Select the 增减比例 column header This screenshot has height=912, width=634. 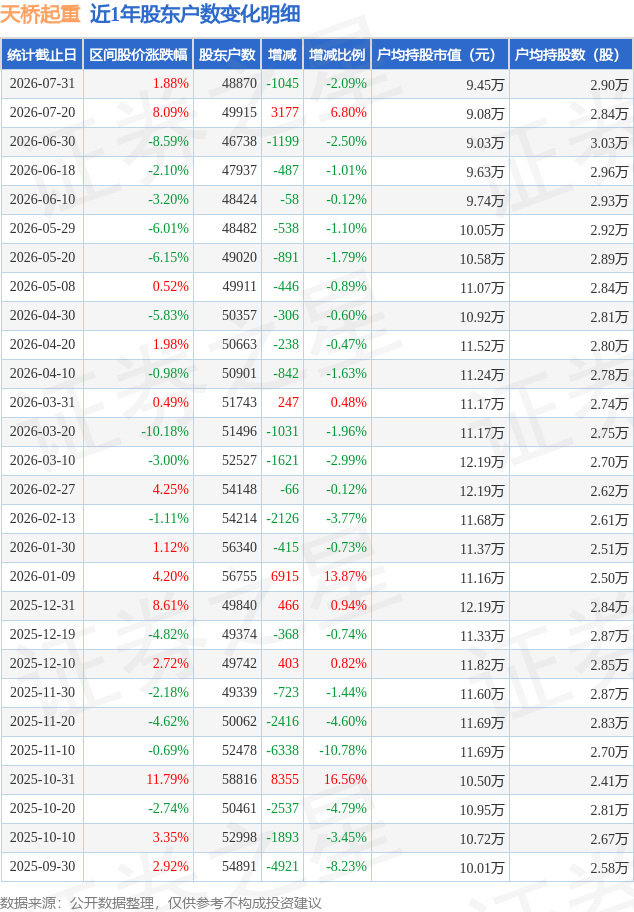337,55
